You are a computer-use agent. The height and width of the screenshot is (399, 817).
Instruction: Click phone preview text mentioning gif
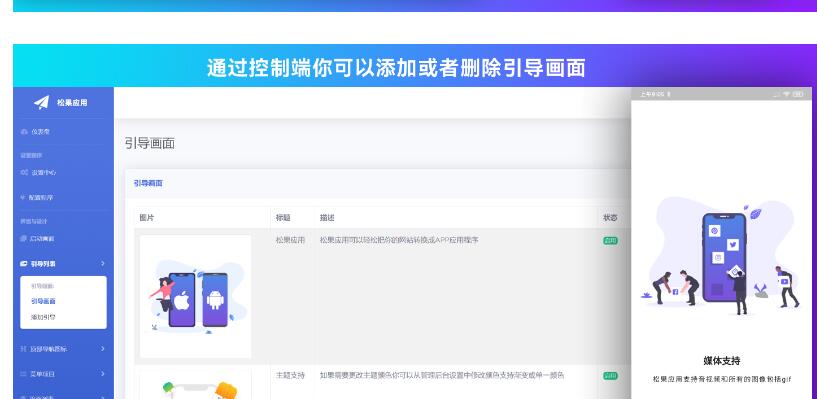click(722, 379)
